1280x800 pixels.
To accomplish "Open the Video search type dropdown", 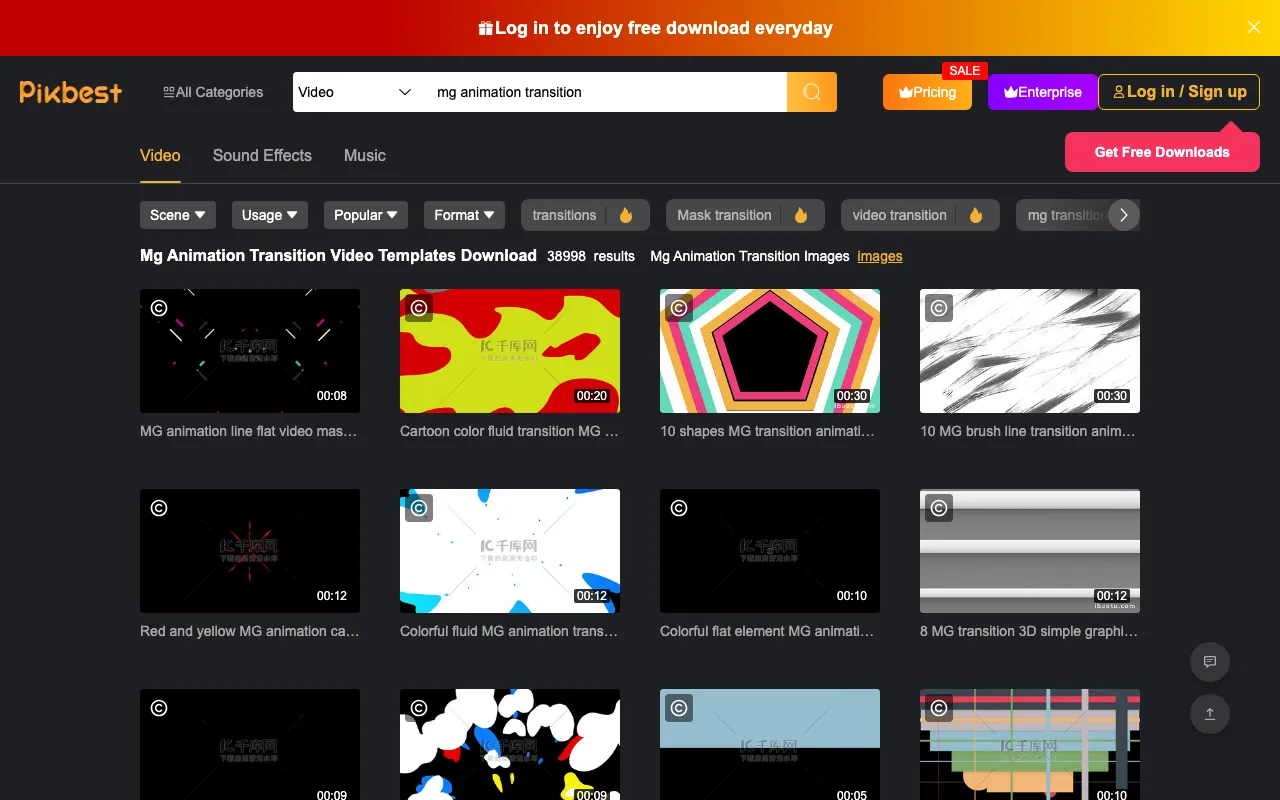I will tap(355, 92).
